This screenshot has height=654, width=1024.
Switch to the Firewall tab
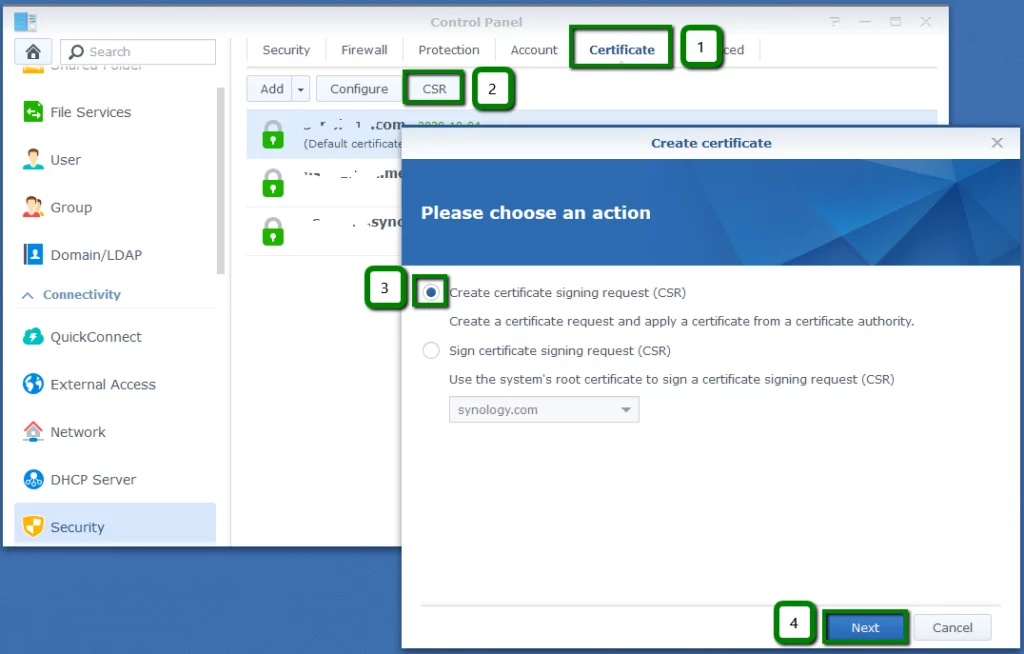[364, 50]
